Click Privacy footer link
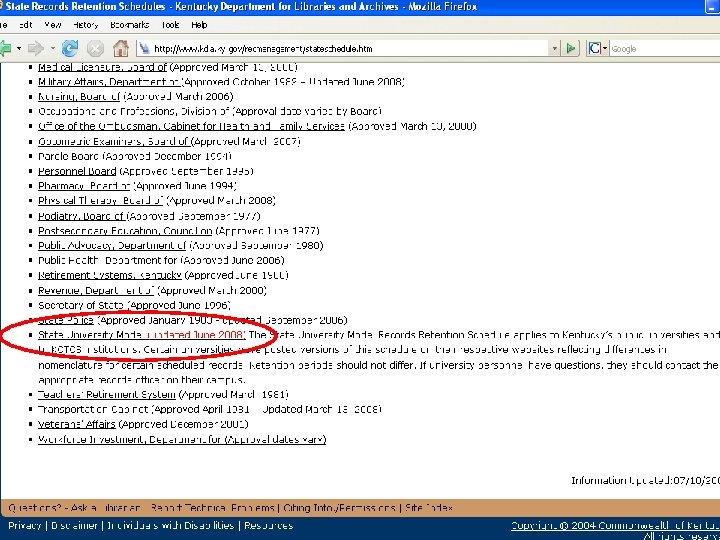720x540 pixels. 24,525
